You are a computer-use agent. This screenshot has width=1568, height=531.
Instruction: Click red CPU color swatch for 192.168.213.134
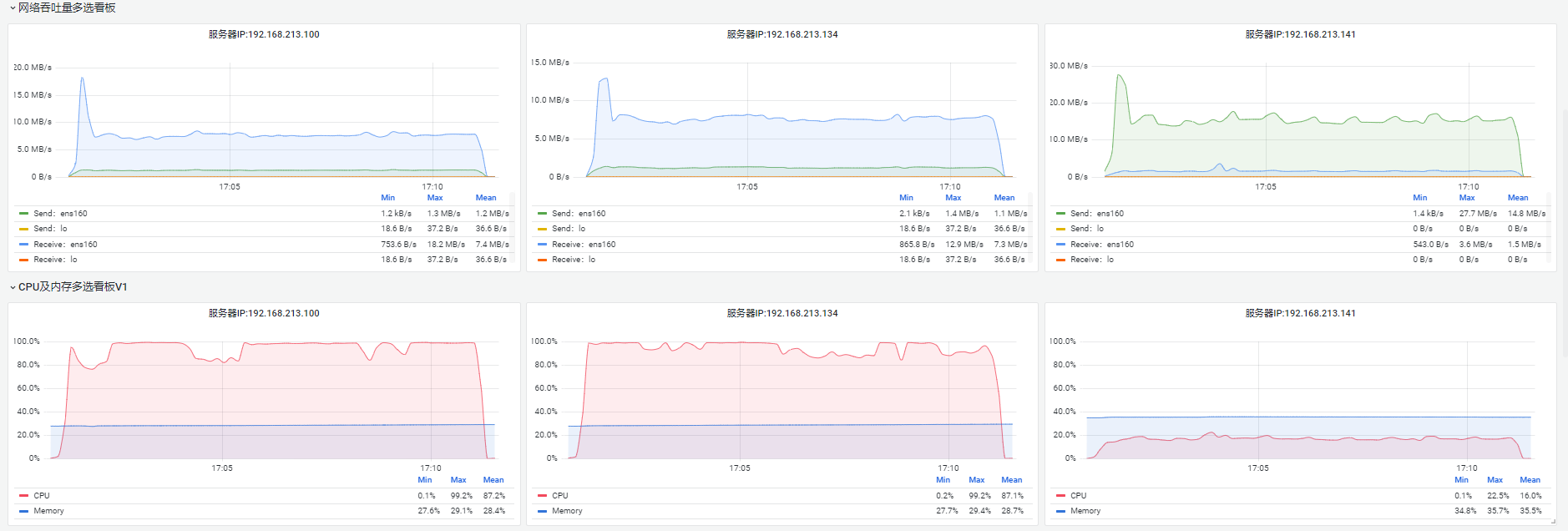pyautogui.click(x=542, y=496)
